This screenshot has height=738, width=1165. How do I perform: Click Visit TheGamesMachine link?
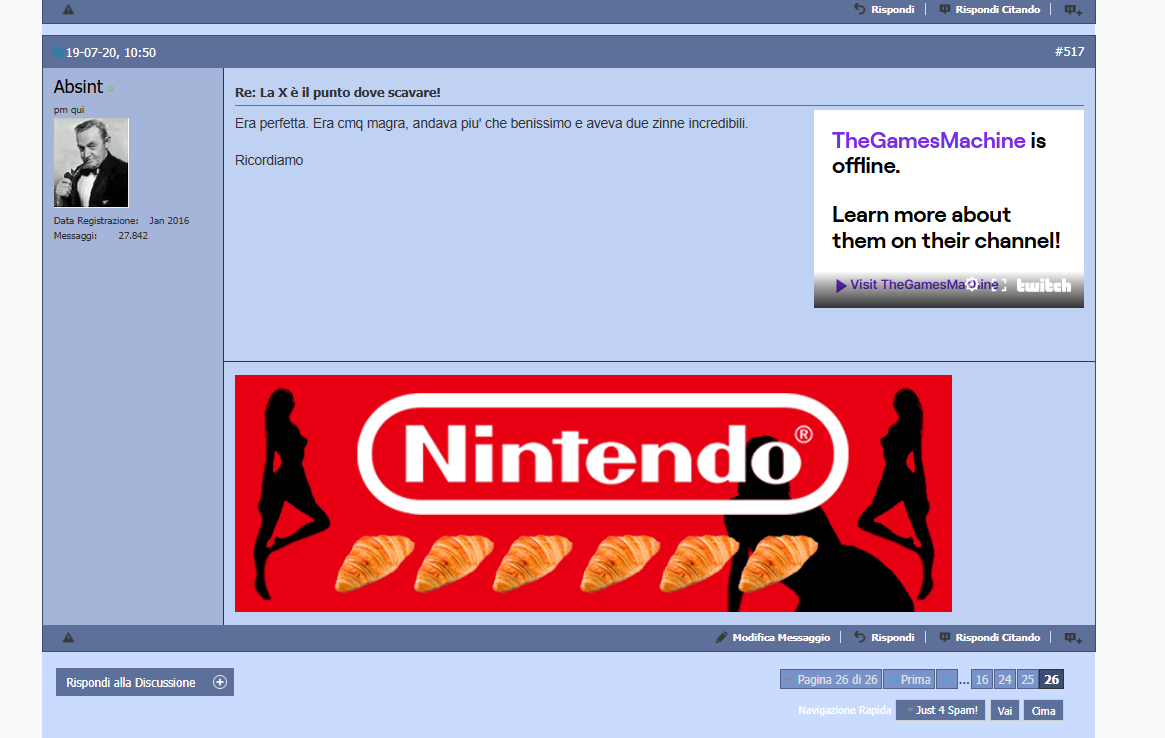tap(917, 285)
